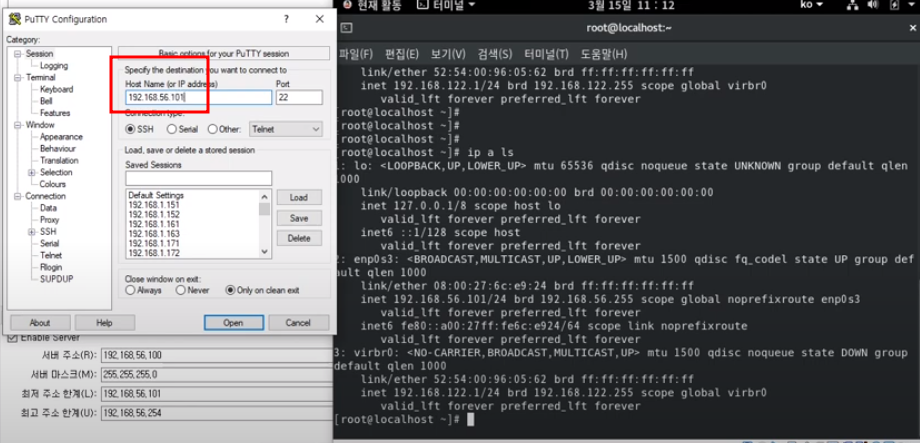Click the Load saved session button

coord(299,197)
